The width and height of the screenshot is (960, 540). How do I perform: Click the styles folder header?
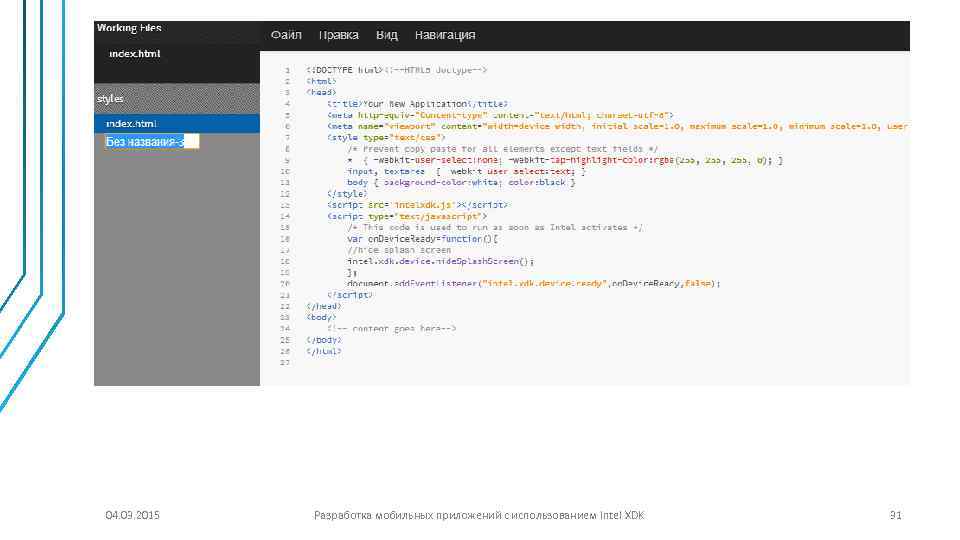(177, 99)
